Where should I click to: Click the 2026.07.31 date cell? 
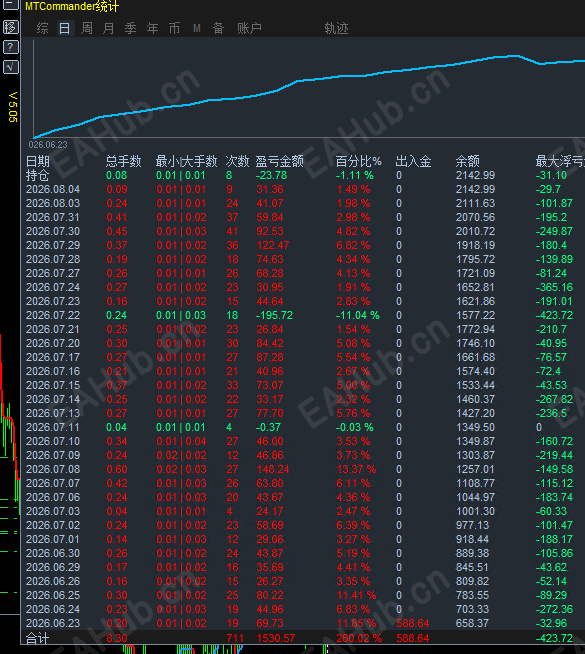click(53, 217)
